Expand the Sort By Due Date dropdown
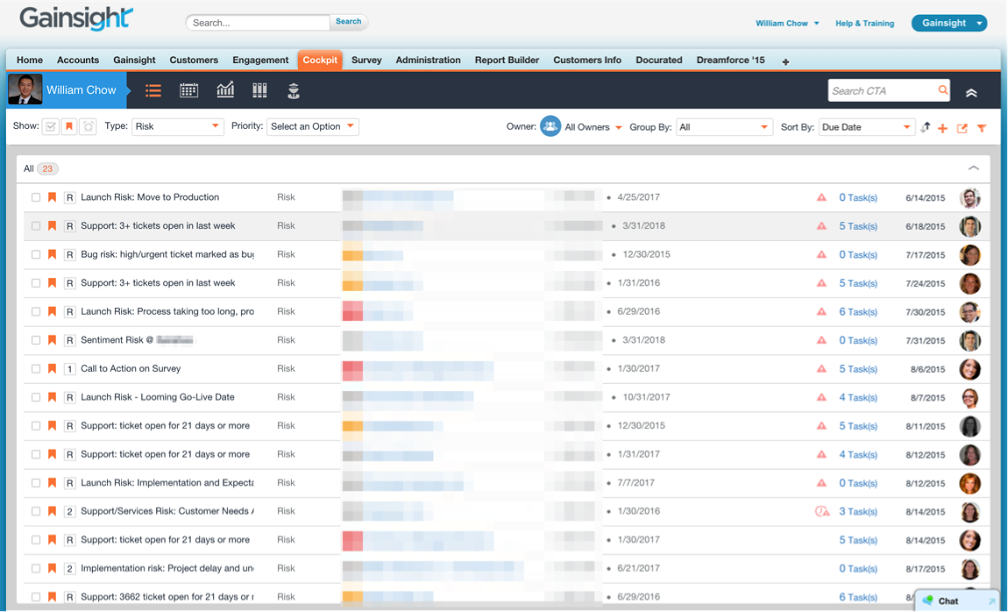The image size is (1008, 612). pyautogui.click(x=865, y=127)
